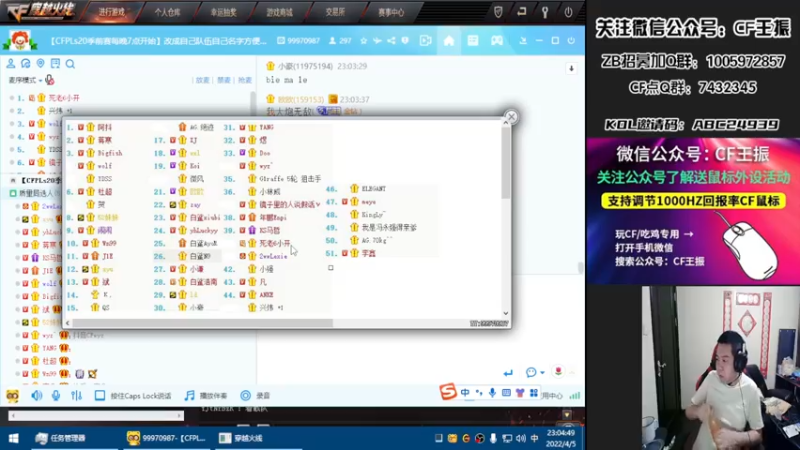The image size is (800, 450).
Task: Open the channel template panel icon
Action: (x=473, y=40)
